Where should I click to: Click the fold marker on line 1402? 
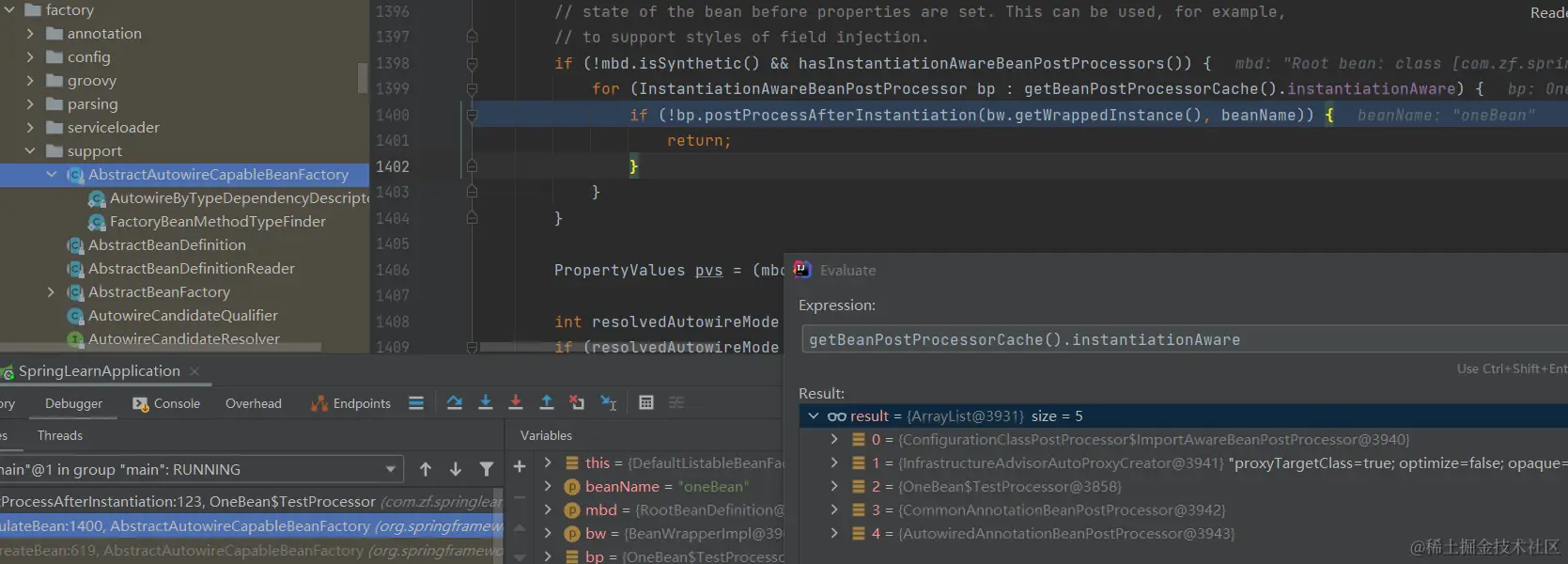pos(473,166)
